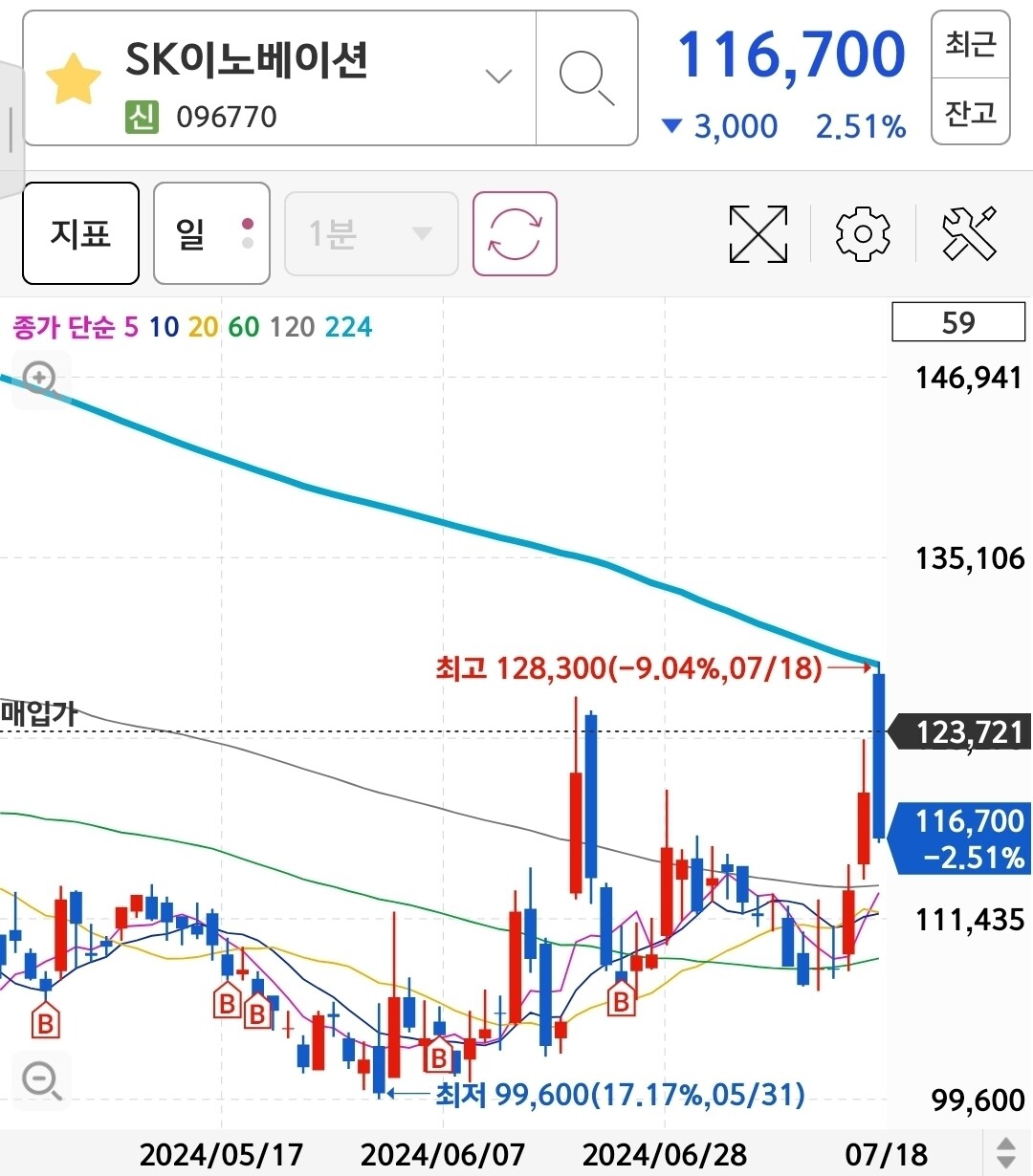Screen dimensions: 1033x1176
Task: Open the 1분 timeframe dropdown
Action: 371,232
